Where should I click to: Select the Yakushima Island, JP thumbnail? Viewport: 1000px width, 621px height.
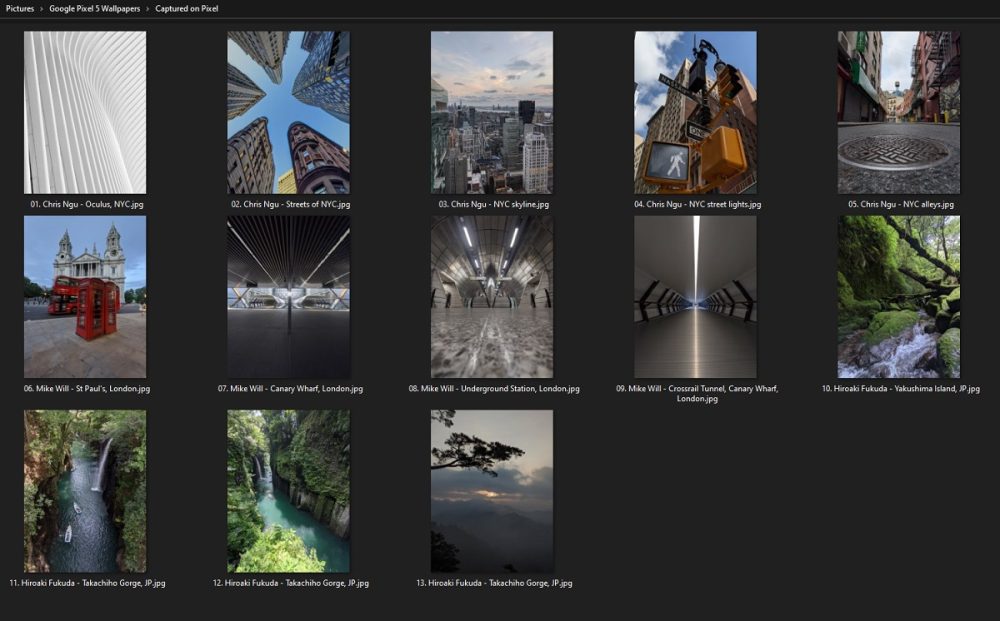(x=898, y=296)
